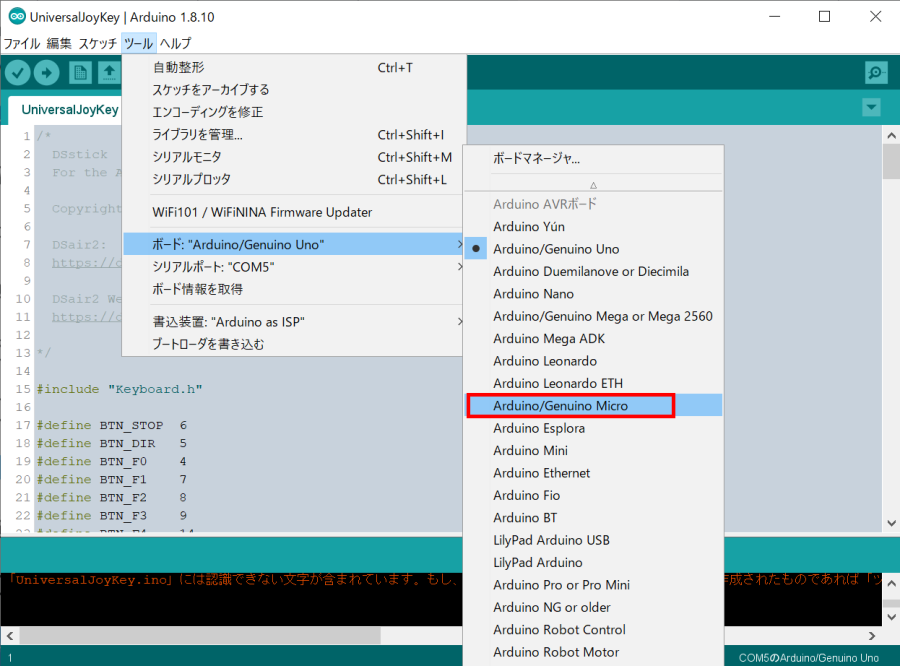900x666 pixels.
Task: Open the Serial Monitor magnifier icon
Action: [876, 72]
